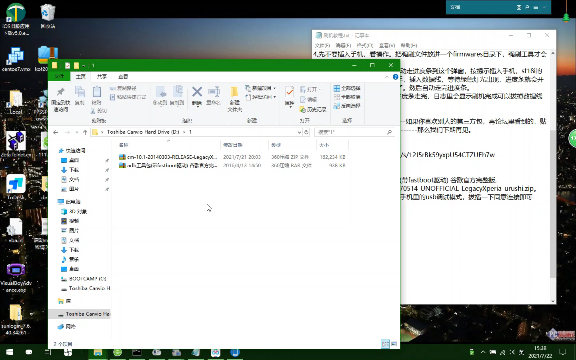Switch to the Share ribbon tab
The image size is (576, 360).
(101, 76)
